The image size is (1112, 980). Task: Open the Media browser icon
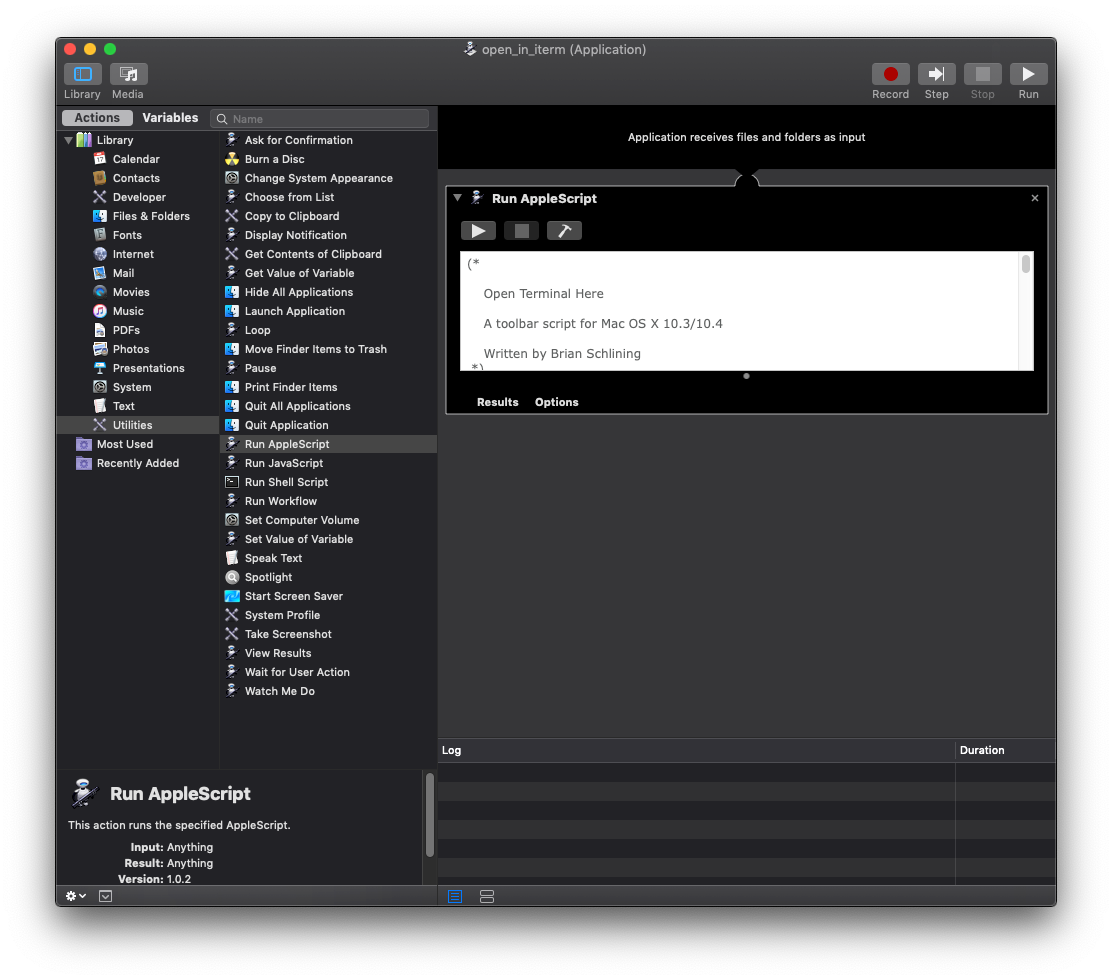point(127,75)
